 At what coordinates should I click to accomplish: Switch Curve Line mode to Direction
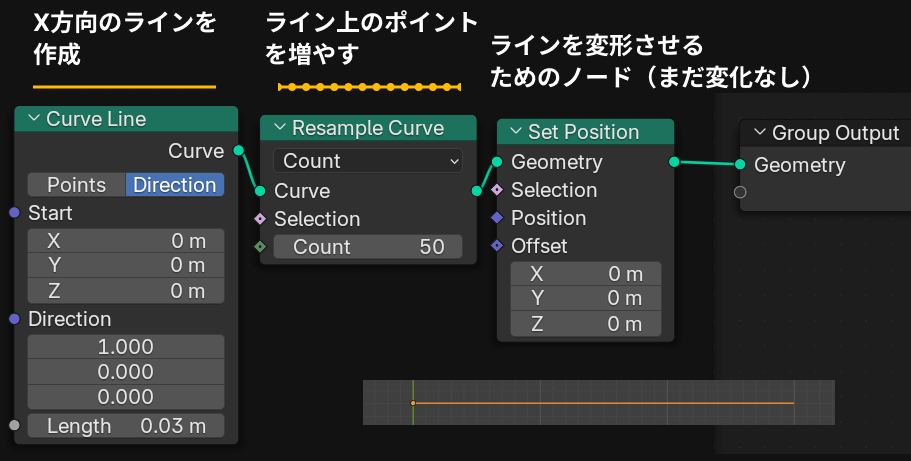tap(174, 185)
